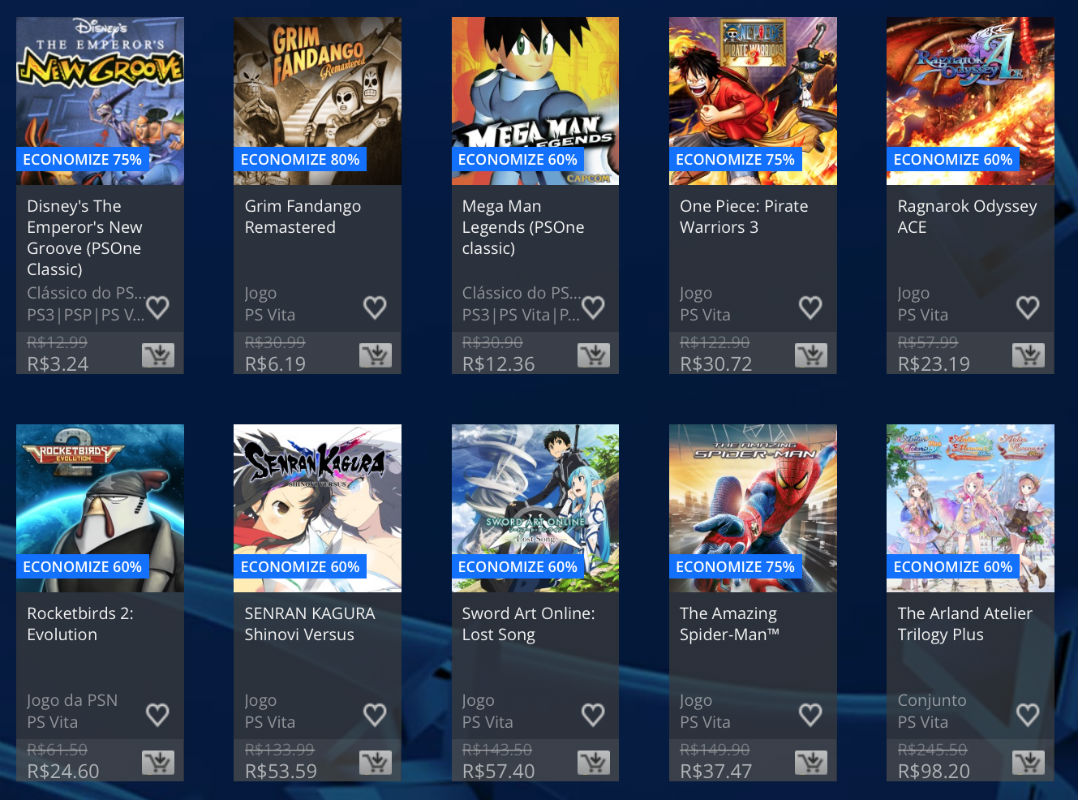The width and height of the screenshot is (1078, 800).
Task: Open the Mega Man Legends (PSOne classic) title
Action: [523, 227]
